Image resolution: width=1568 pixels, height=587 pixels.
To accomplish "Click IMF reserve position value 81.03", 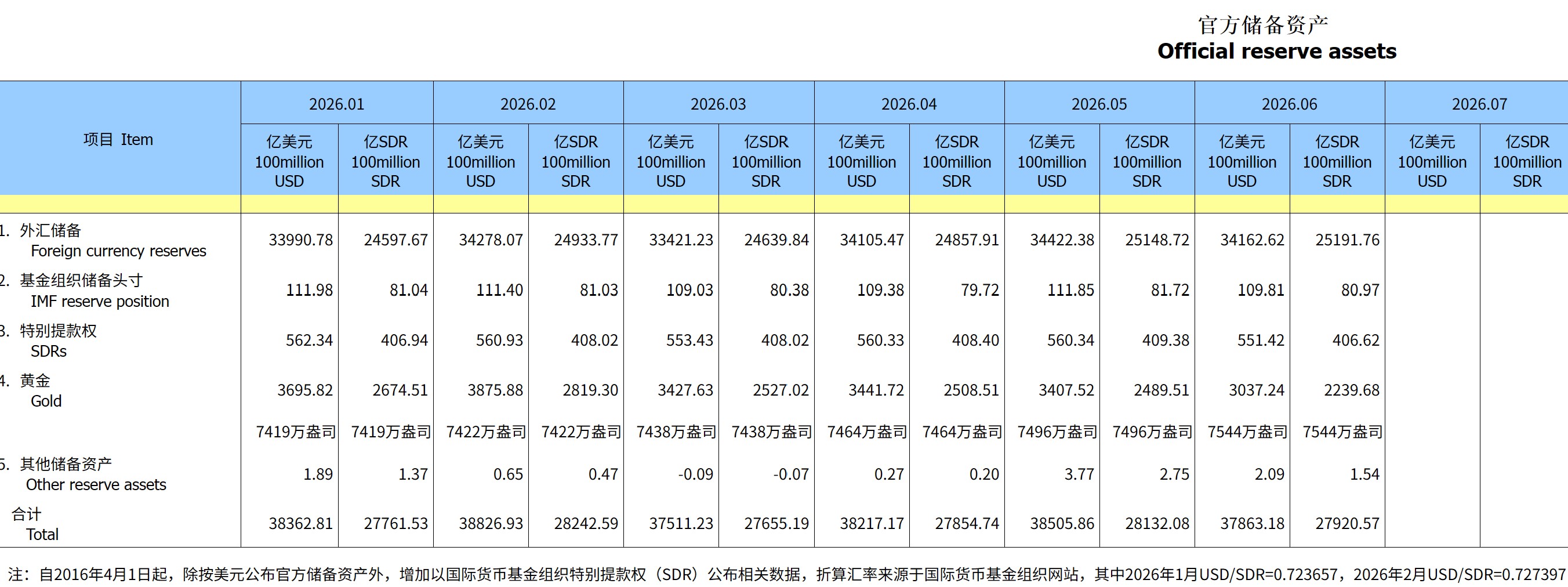I will point(598,290).
